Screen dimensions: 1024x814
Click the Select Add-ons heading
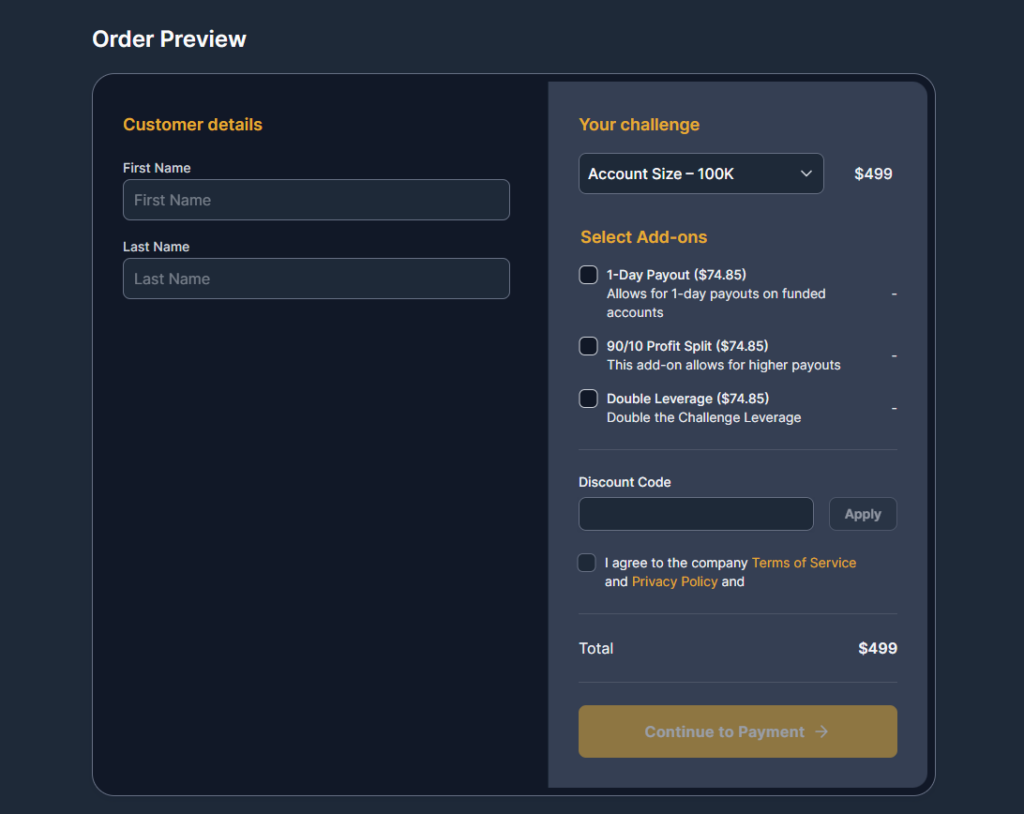pyautogui.click(x=643, y=237)
